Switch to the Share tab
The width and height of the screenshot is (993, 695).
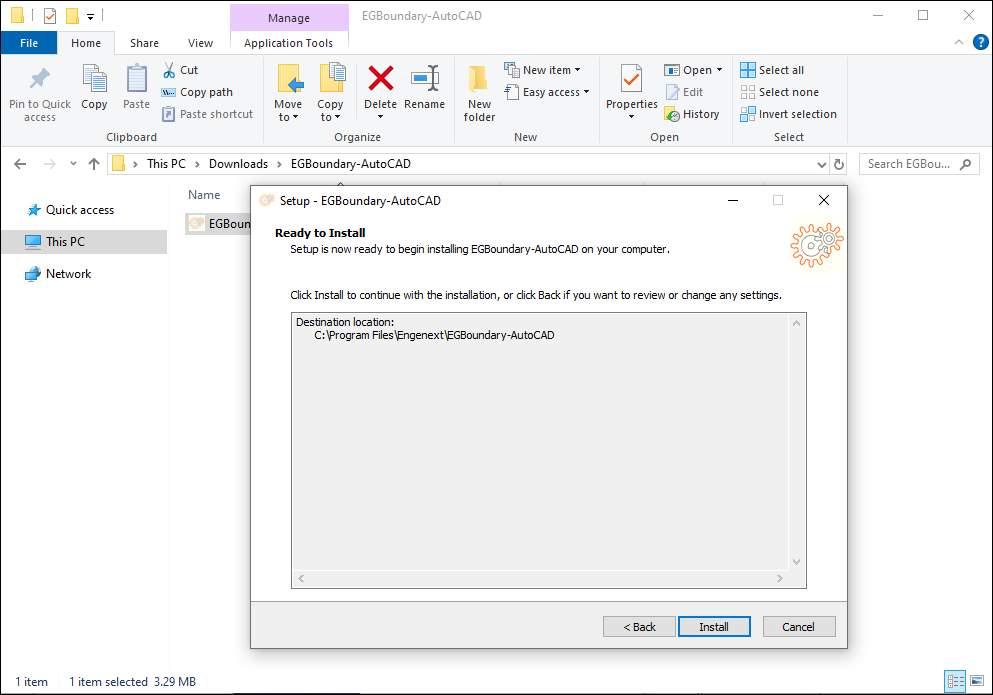144,43
